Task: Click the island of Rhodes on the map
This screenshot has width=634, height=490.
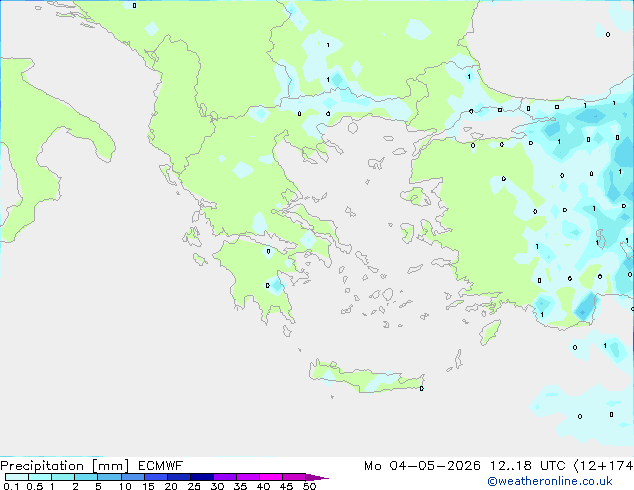Action: (x=490, y=332)
